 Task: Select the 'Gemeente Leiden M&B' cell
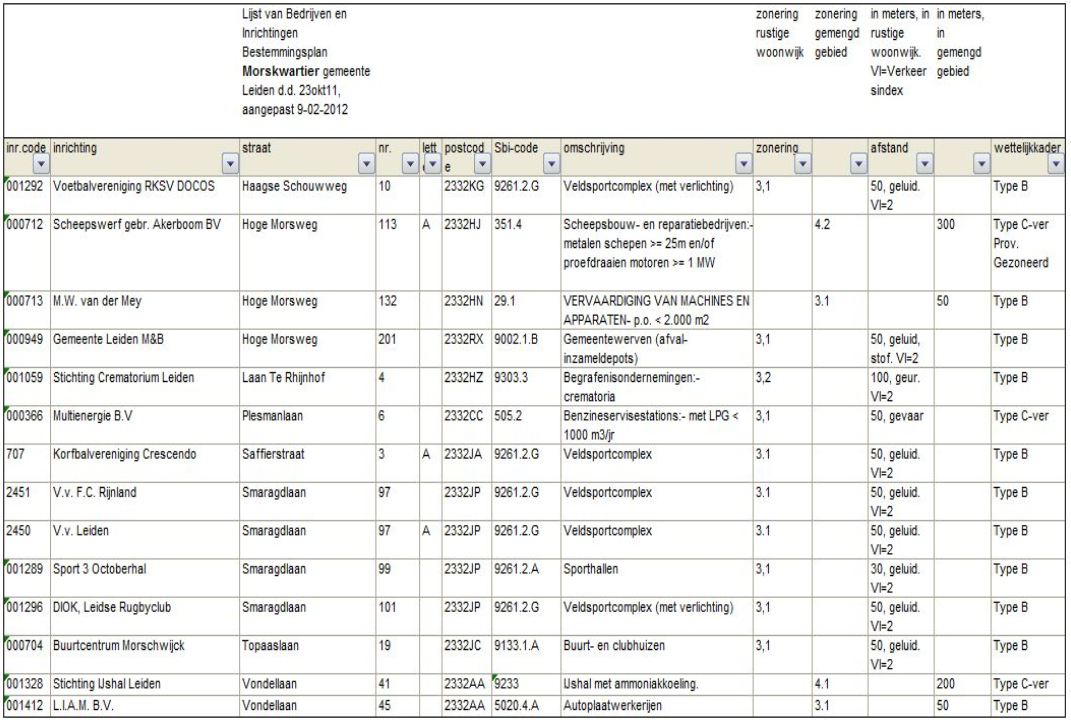coord(145,348)
